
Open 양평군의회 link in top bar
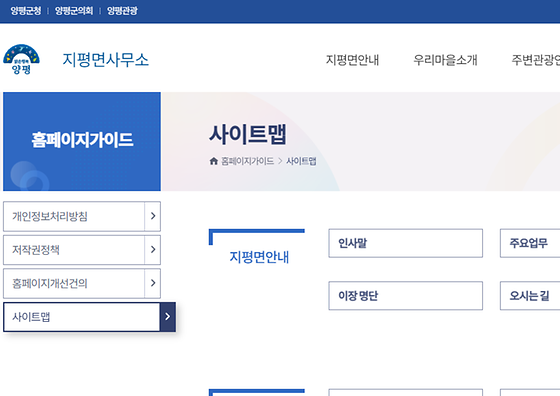(74, 11)
